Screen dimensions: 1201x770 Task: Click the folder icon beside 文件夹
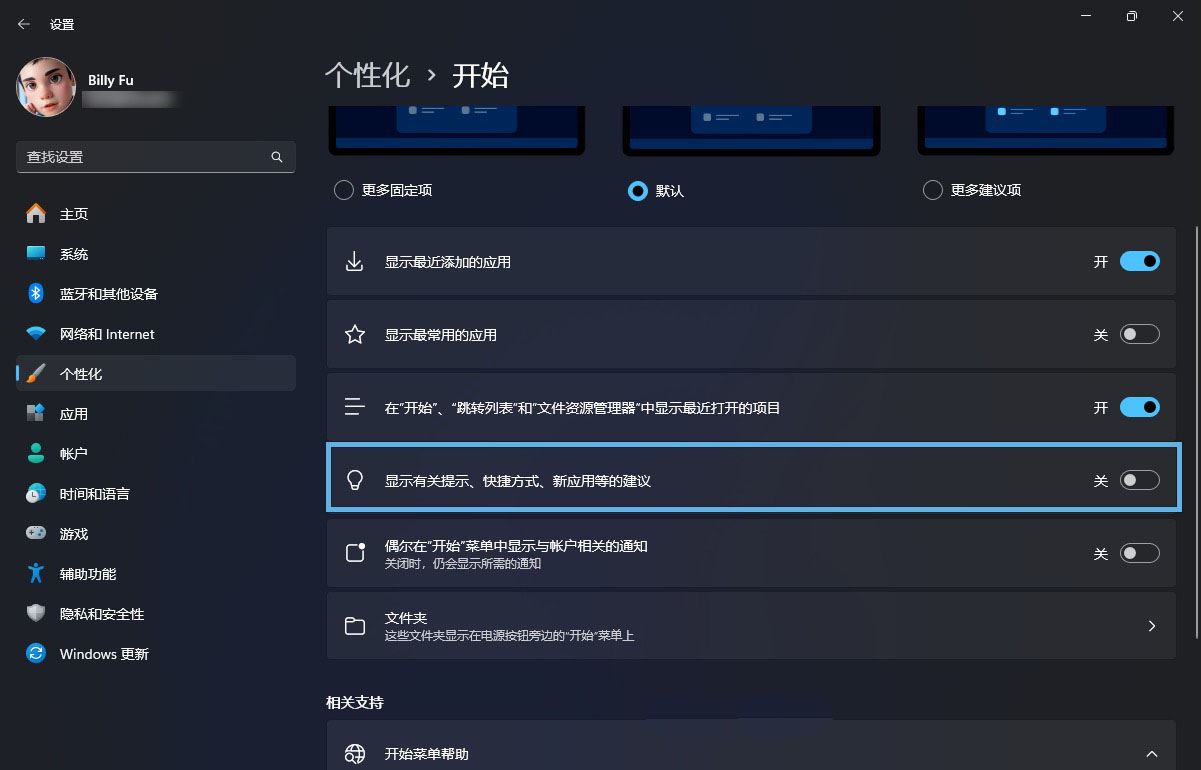coord(354,626)
